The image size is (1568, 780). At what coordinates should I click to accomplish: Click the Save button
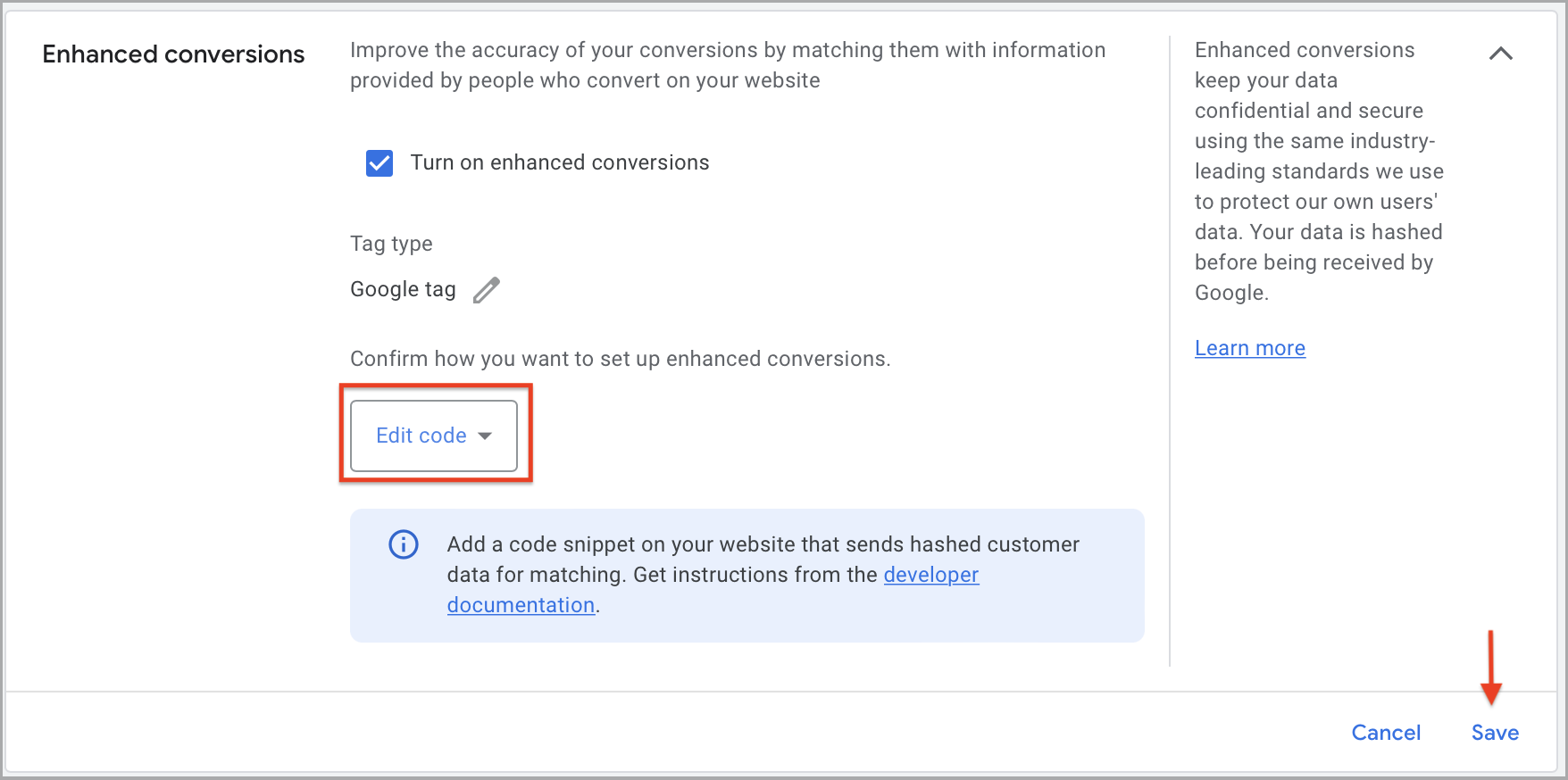click(1495, 733)
